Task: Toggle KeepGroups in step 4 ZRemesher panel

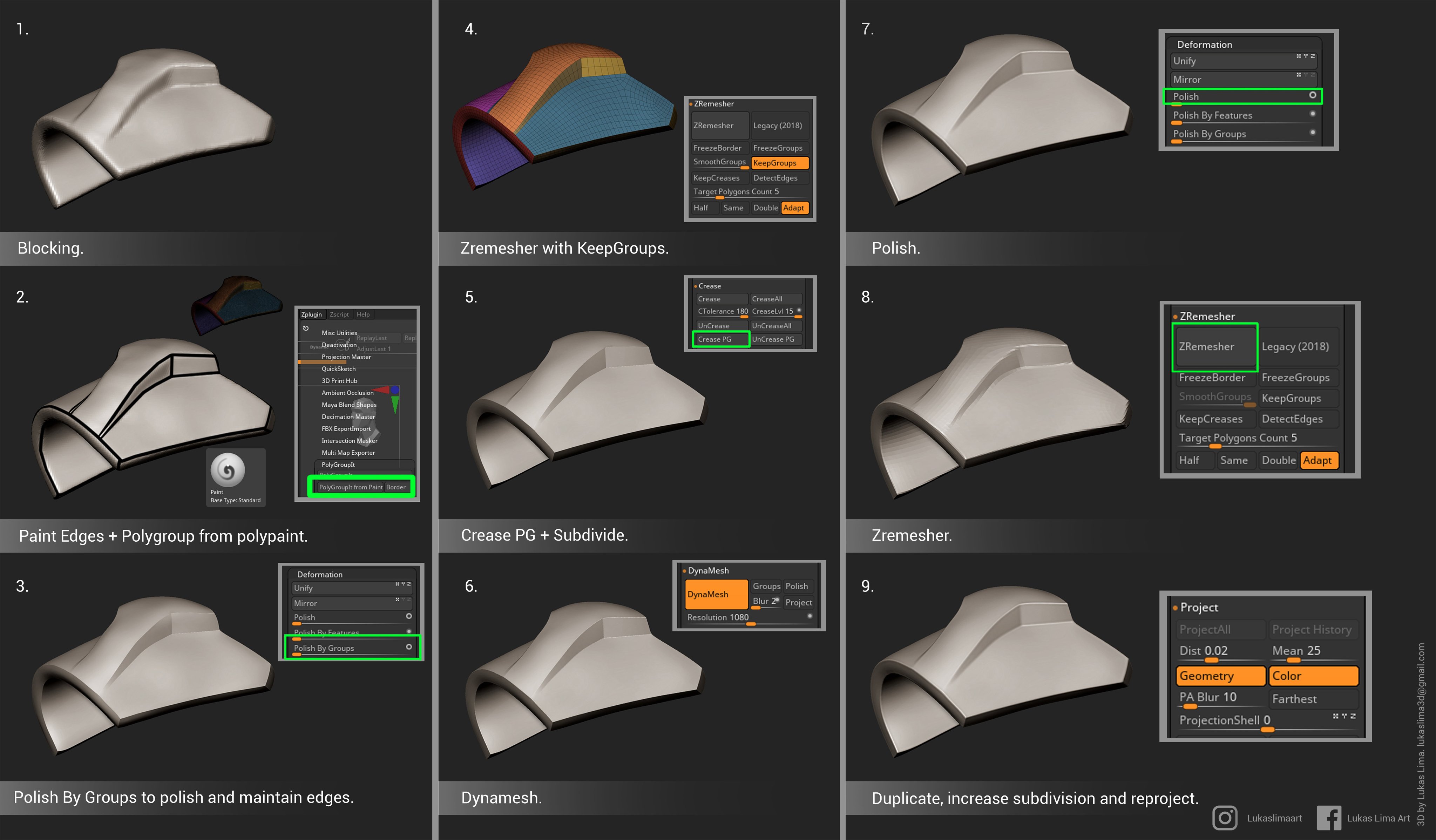Action: [x=780, y=163]
